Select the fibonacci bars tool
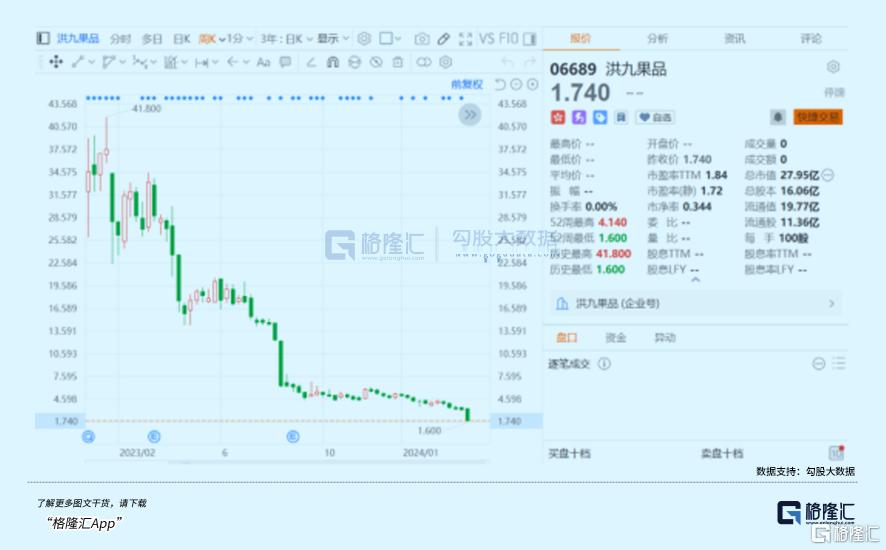Image resolution: width=886 pixels, height=550 pixels. (x=170, y=62)
